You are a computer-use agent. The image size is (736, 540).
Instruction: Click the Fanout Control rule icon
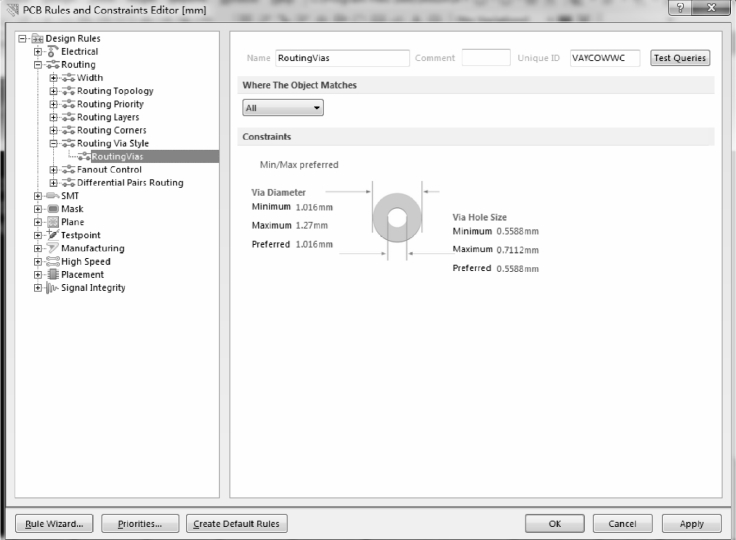pos(69,170)
